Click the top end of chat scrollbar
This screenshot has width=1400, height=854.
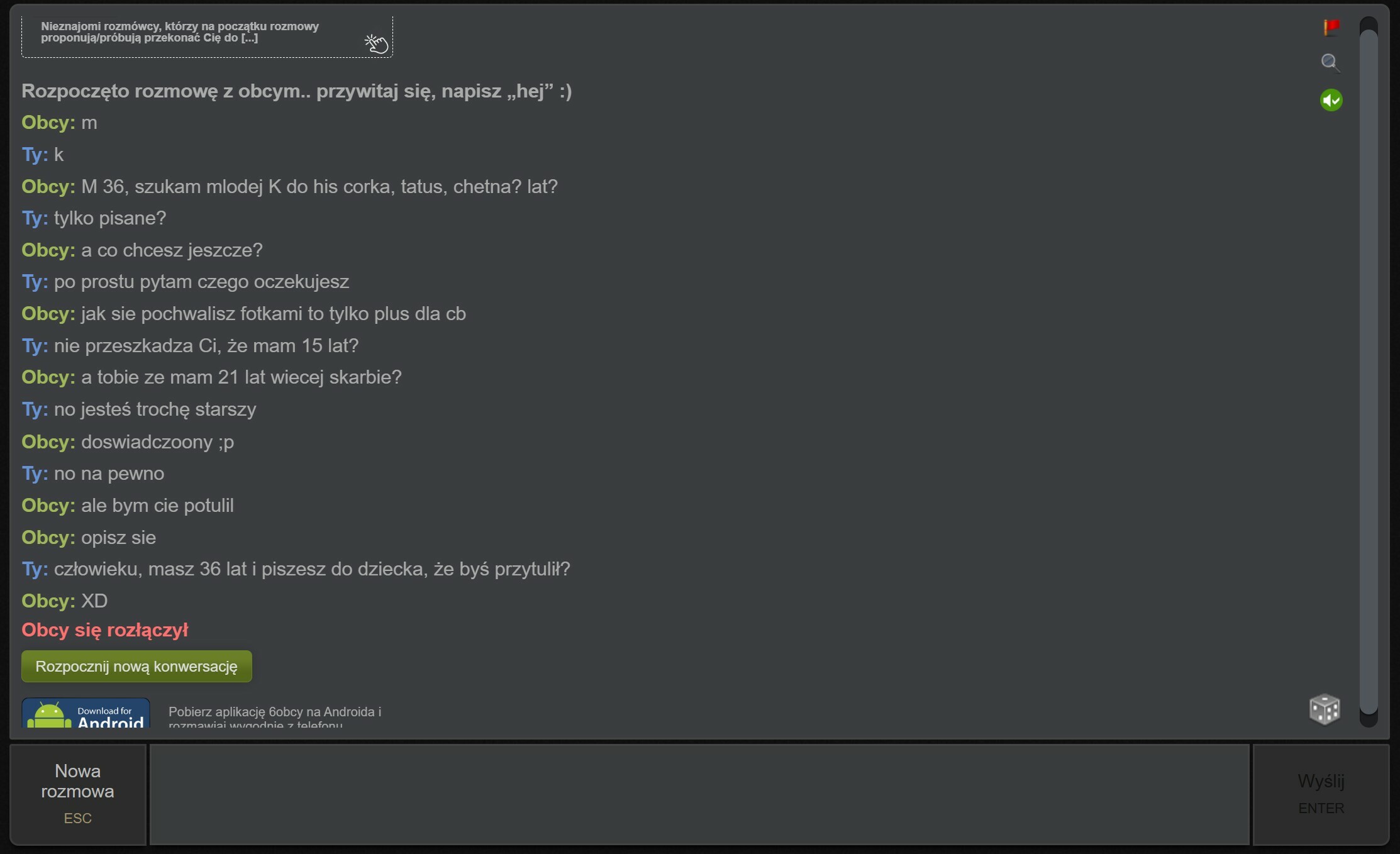tap(1369, 23)
